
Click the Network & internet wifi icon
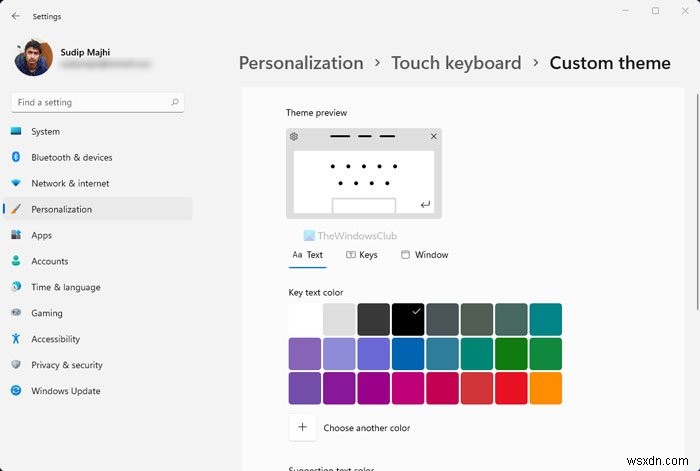(x=16, y=183)
